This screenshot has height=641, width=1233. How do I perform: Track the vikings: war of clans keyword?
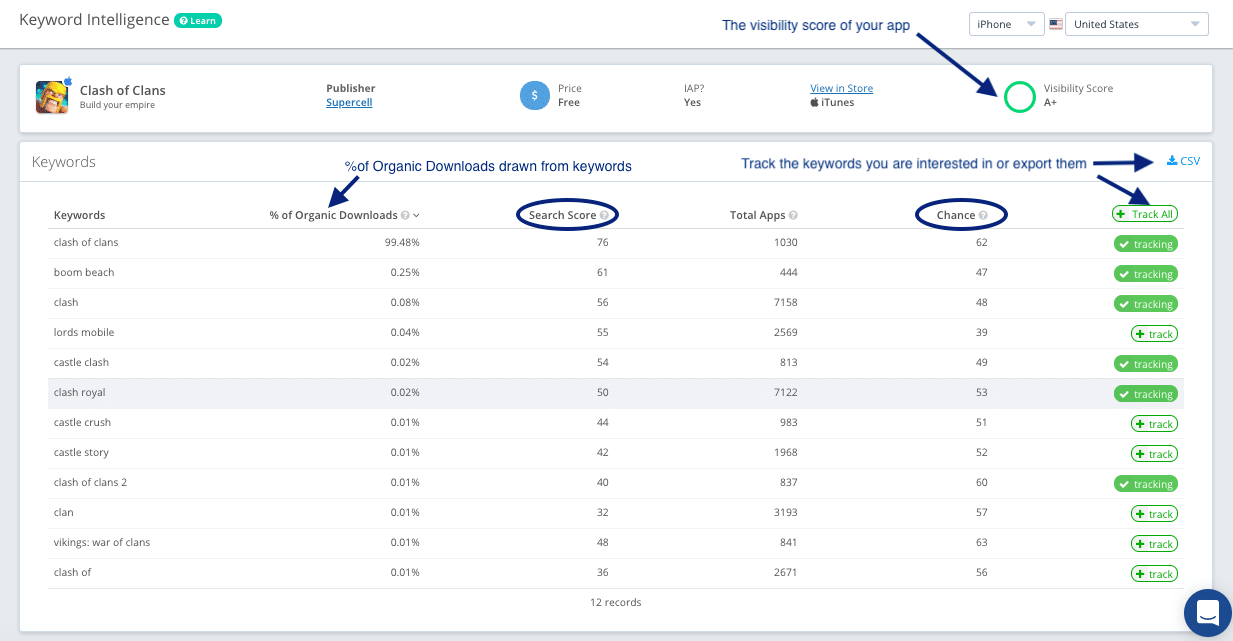(1154, 544)
